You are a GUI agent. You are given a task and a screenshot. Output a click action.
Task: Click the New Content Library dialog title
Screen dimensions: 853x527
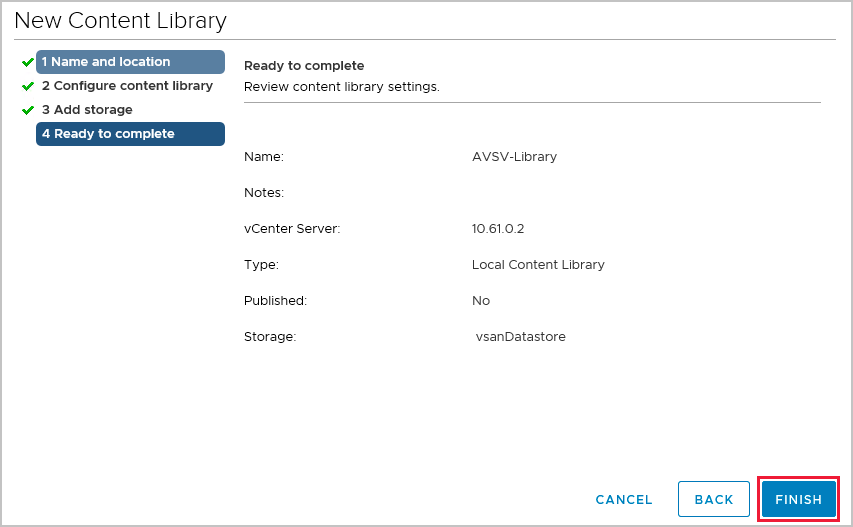pyautogui.click(x=120, y=20)
